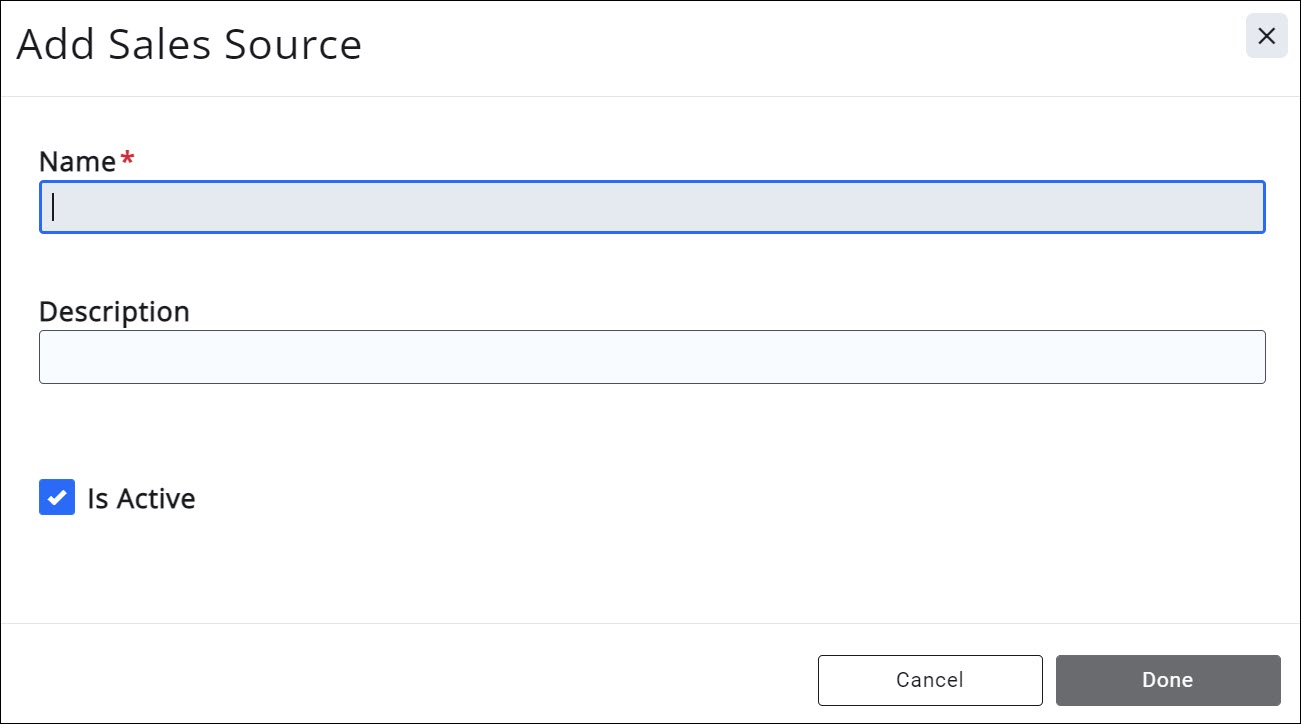Click the Is Active label text
Viewport: 1301px width, 724px height.
coord(141,498)
